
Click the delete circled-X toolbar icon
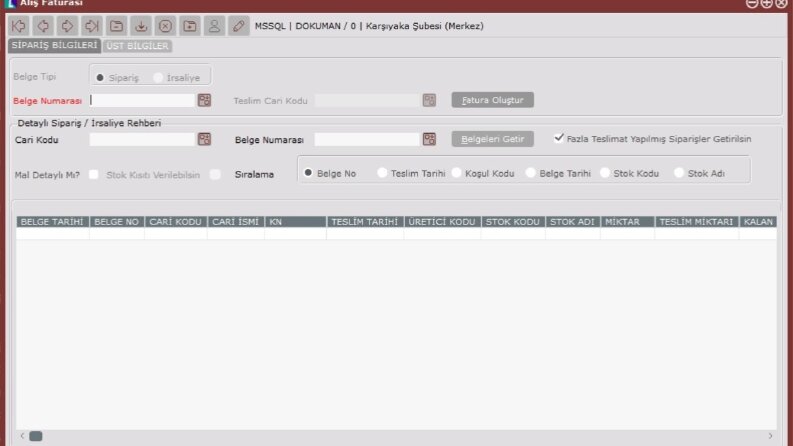[165, 26]
